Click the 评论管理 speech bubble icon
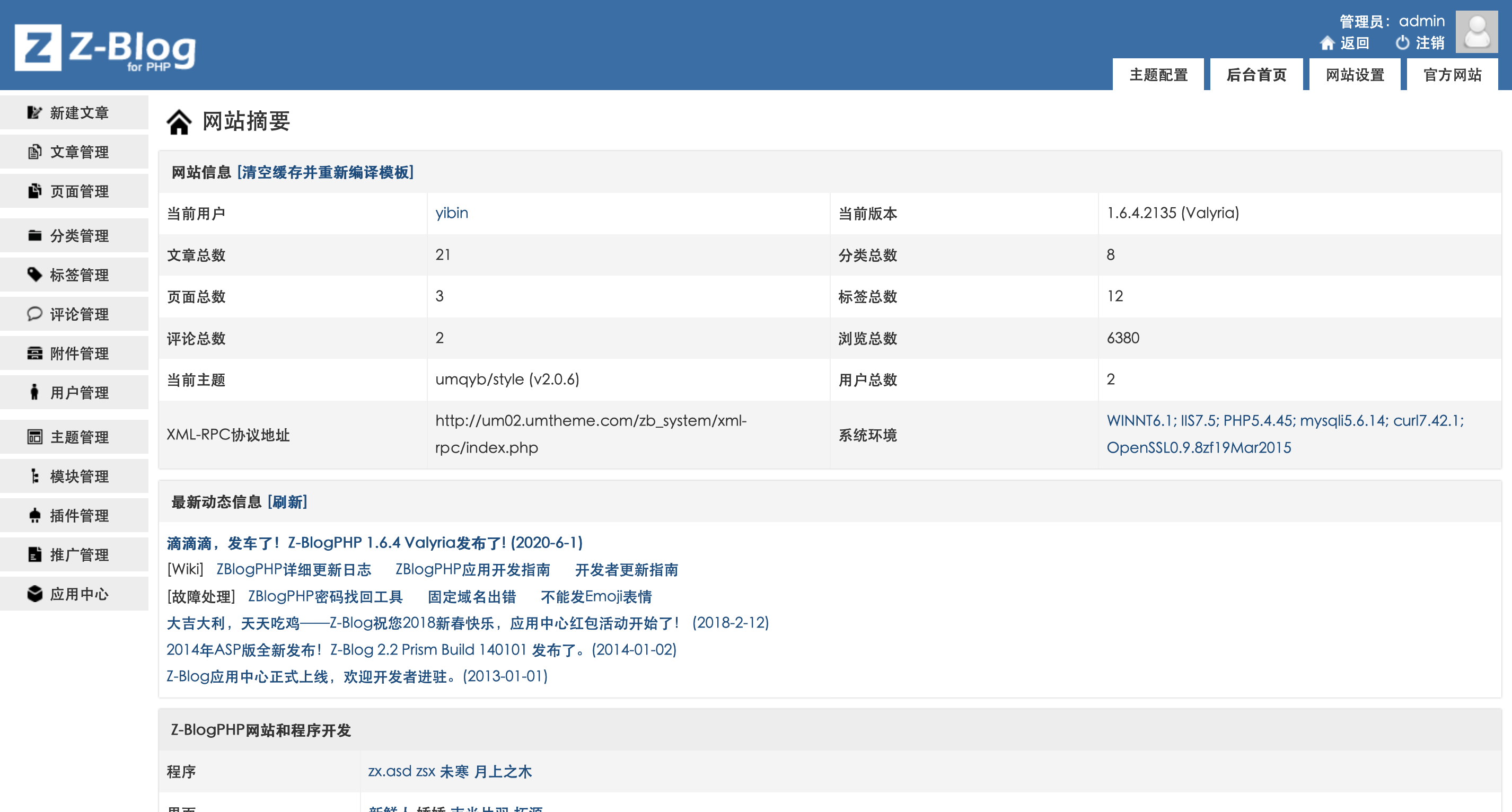1512x812 pixels. tap(34, 314)
